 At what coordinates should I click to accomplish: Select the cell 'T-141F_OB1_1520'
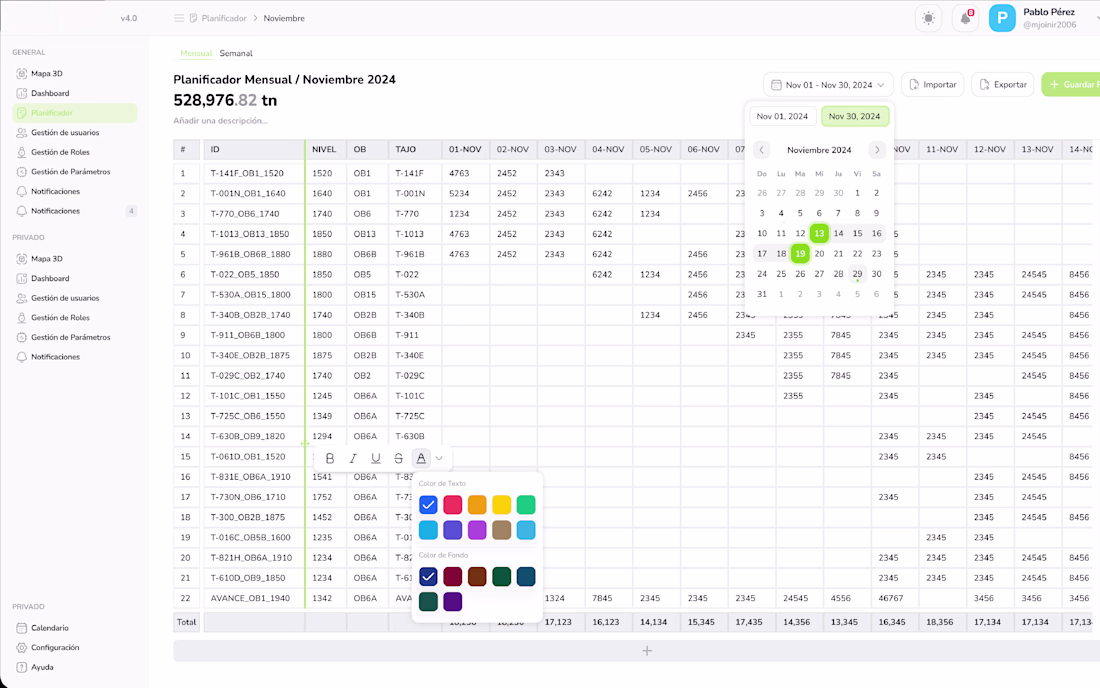click(x=254, y=173)
